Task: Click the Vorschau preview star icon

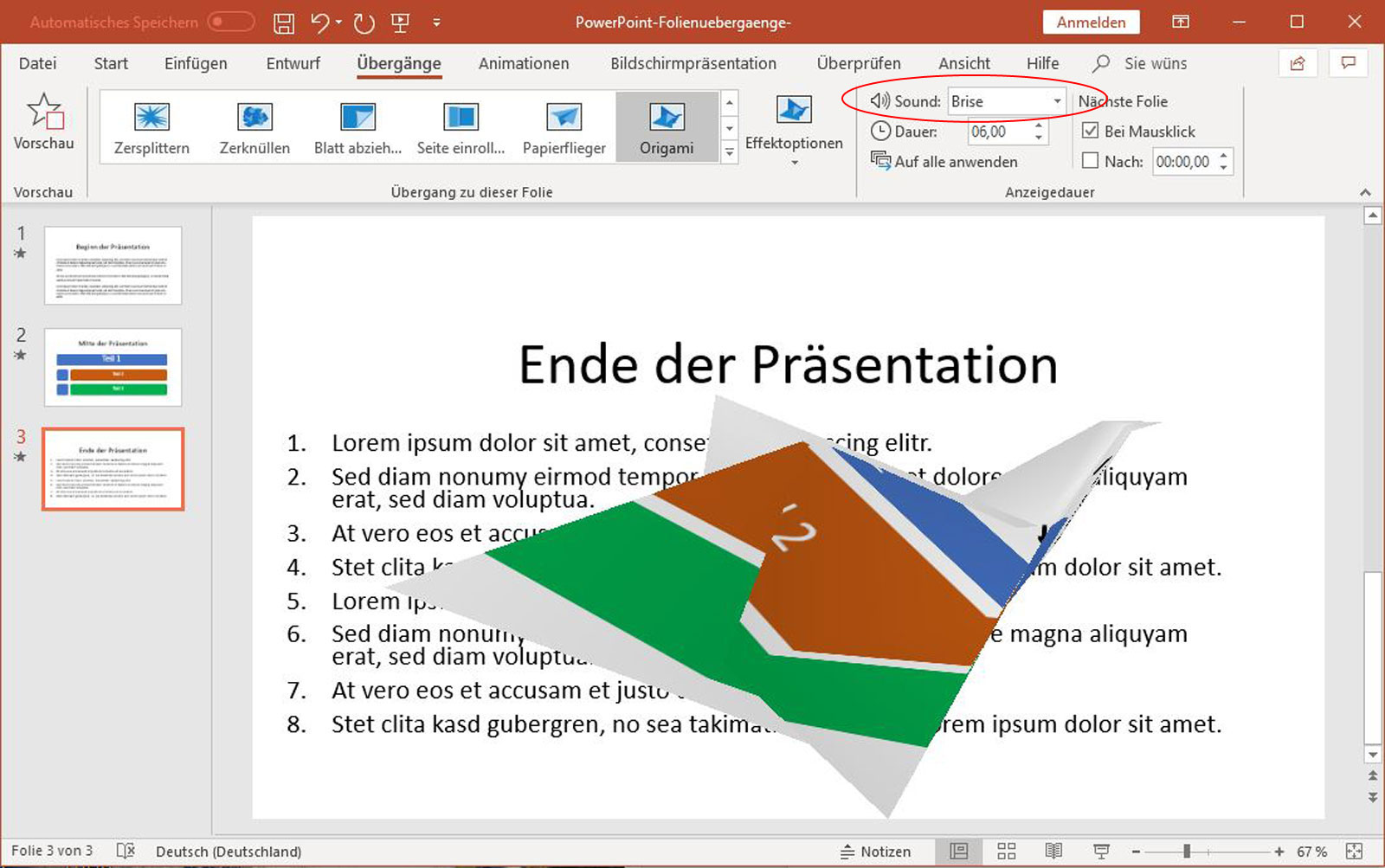Action: (43, 113)
